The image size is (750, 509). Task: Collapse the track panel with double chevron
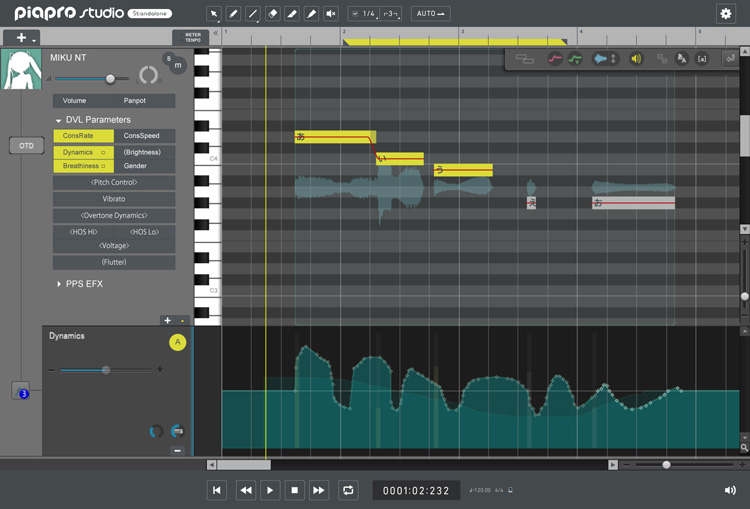[216, 33]
